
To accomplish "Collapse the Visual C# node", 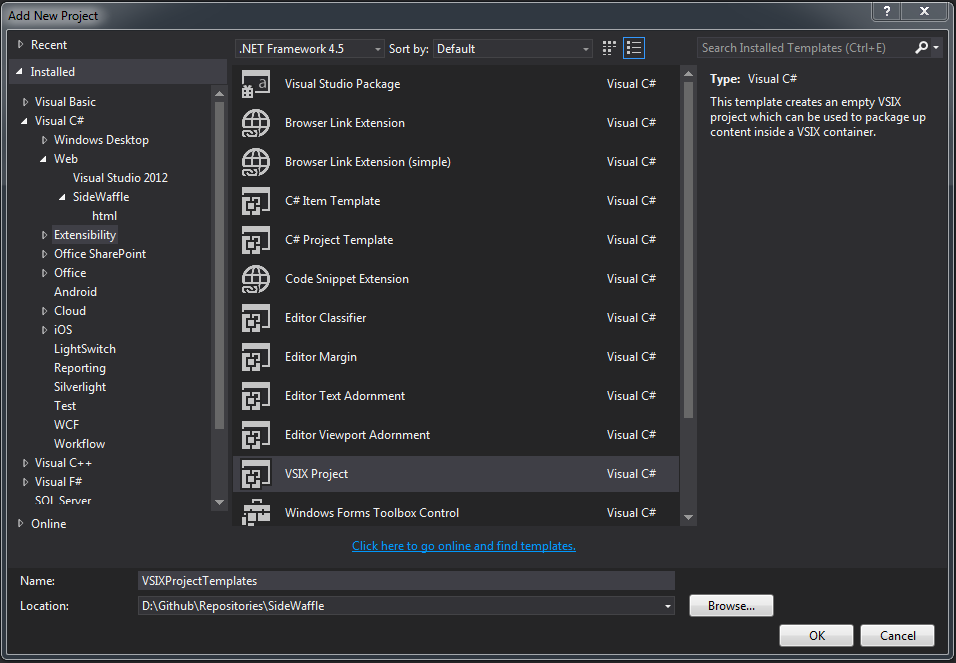I will point(24,120).
